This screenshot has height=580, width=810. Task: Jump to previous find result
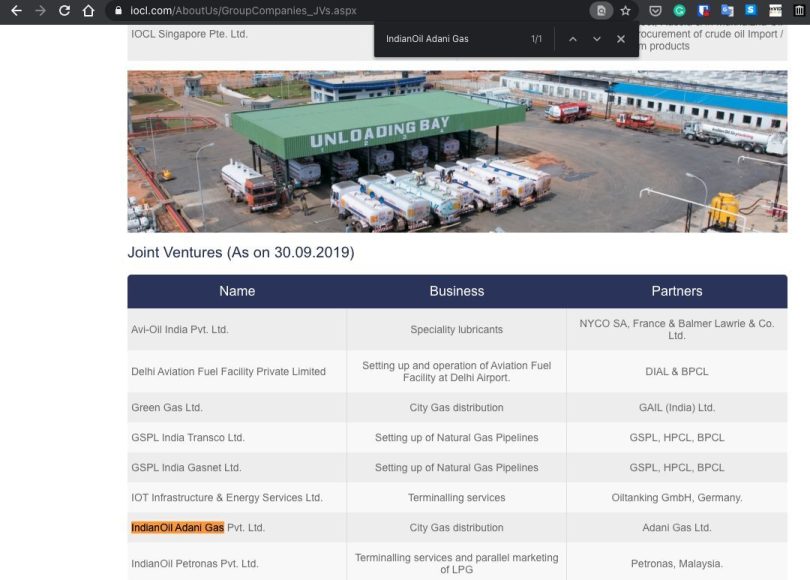(573, 39)
